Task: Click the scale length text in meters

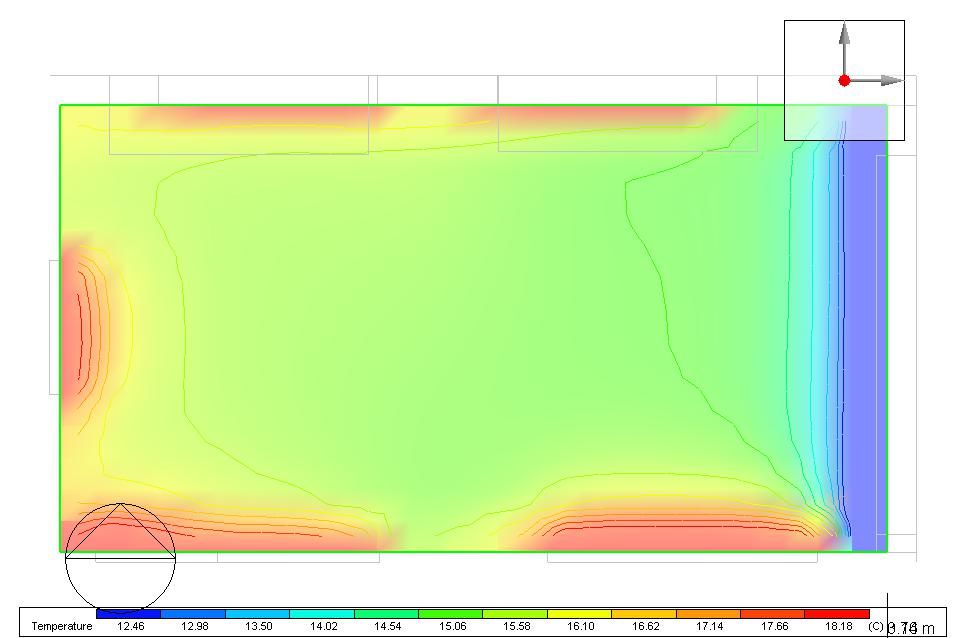Action: (911, 629)
